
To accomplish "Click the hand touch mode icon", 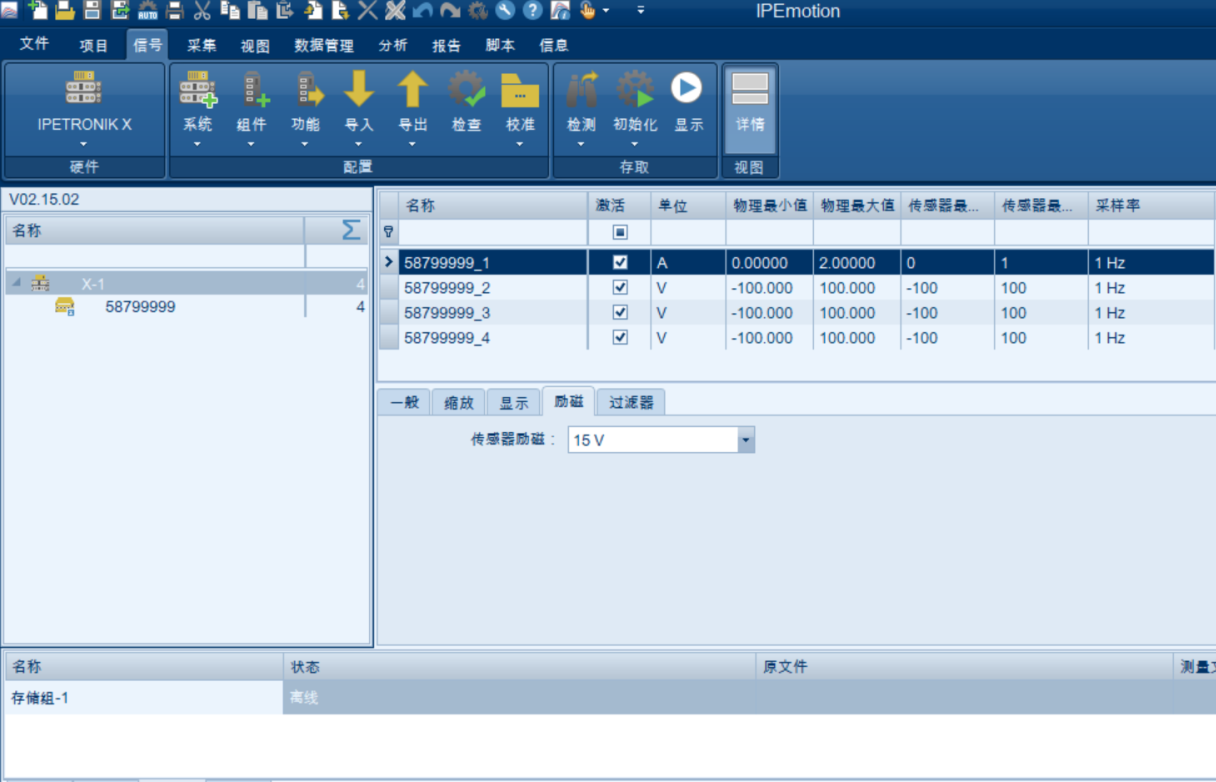I will [588, 11].
